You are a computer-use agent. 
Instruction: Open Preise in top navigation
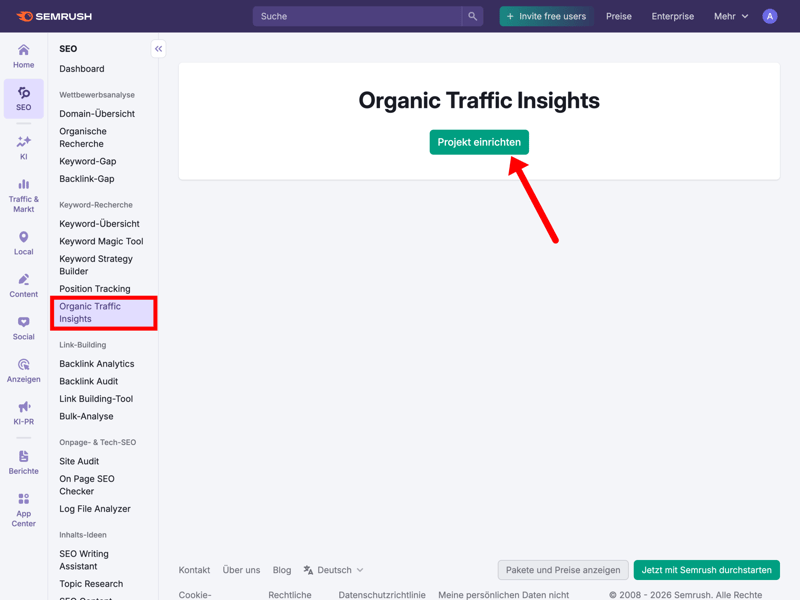pyautogui.click(x=618, y=16)
